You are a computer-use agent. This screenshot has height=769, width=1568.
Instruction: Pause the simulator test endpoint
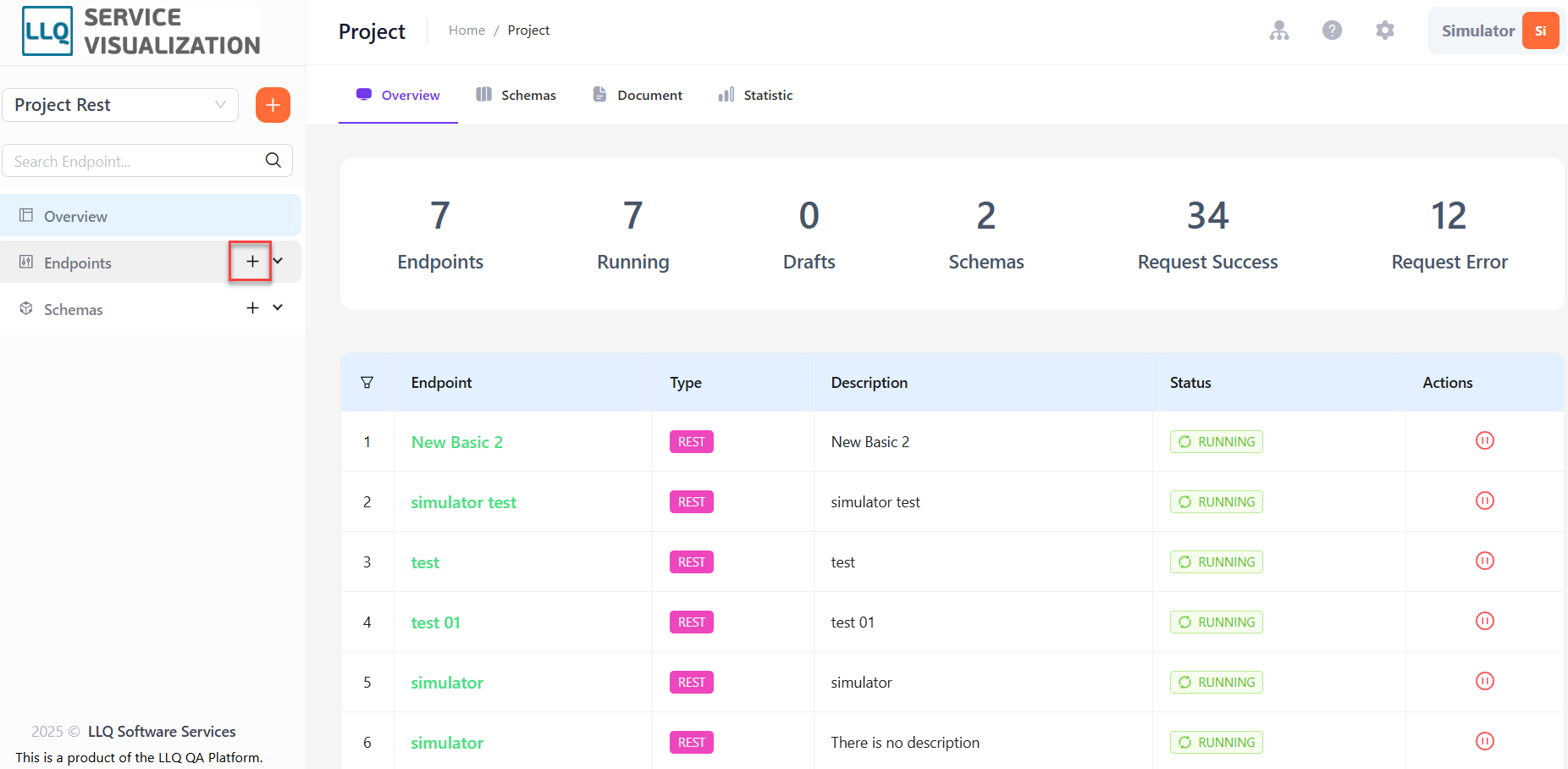(1484, 501)
